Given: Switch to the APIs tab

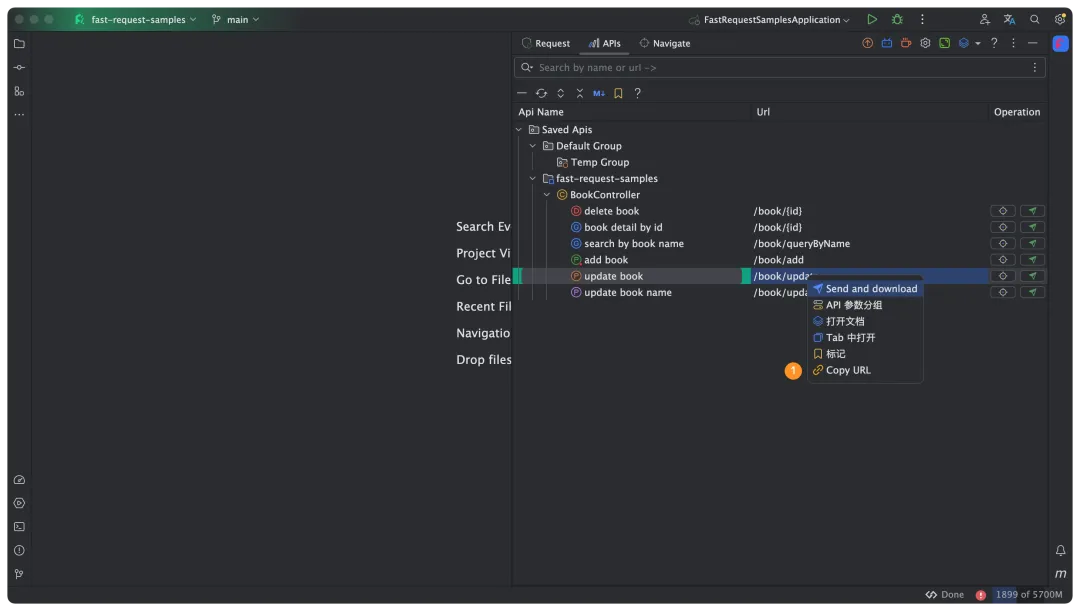Looking at the screenshot, I should (604, 43).
